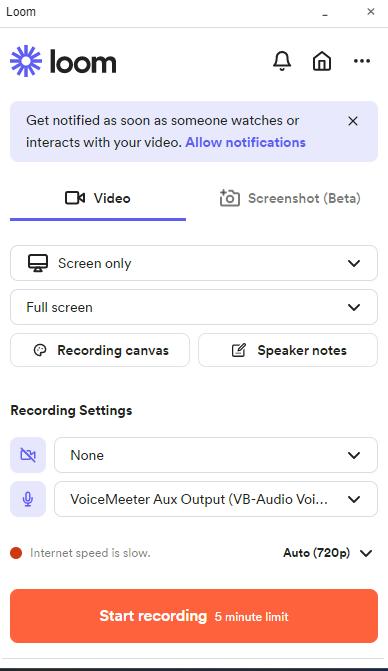Viewport: 388px width, 671px height.
Task: Dismiss the notifications banner
Action: (x=353, y=121)
